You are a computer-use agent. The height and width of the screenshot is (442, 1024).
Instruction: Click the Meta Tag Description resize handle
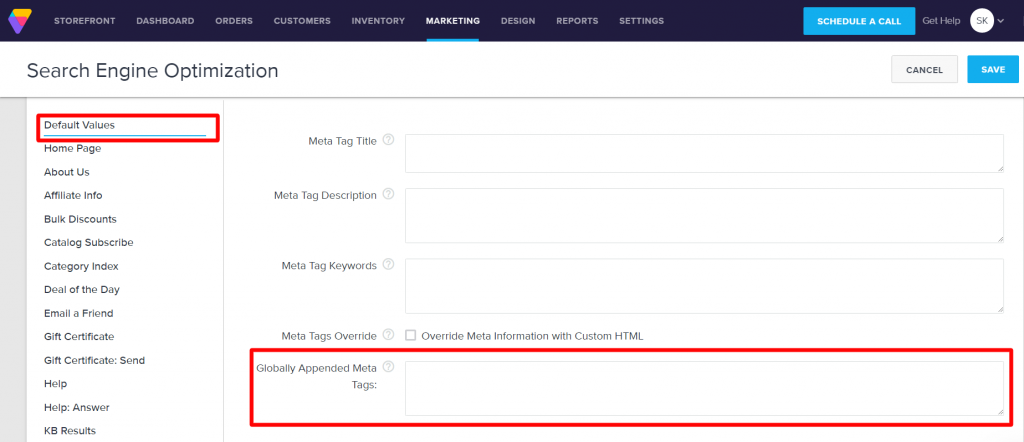click(1000, 239)
